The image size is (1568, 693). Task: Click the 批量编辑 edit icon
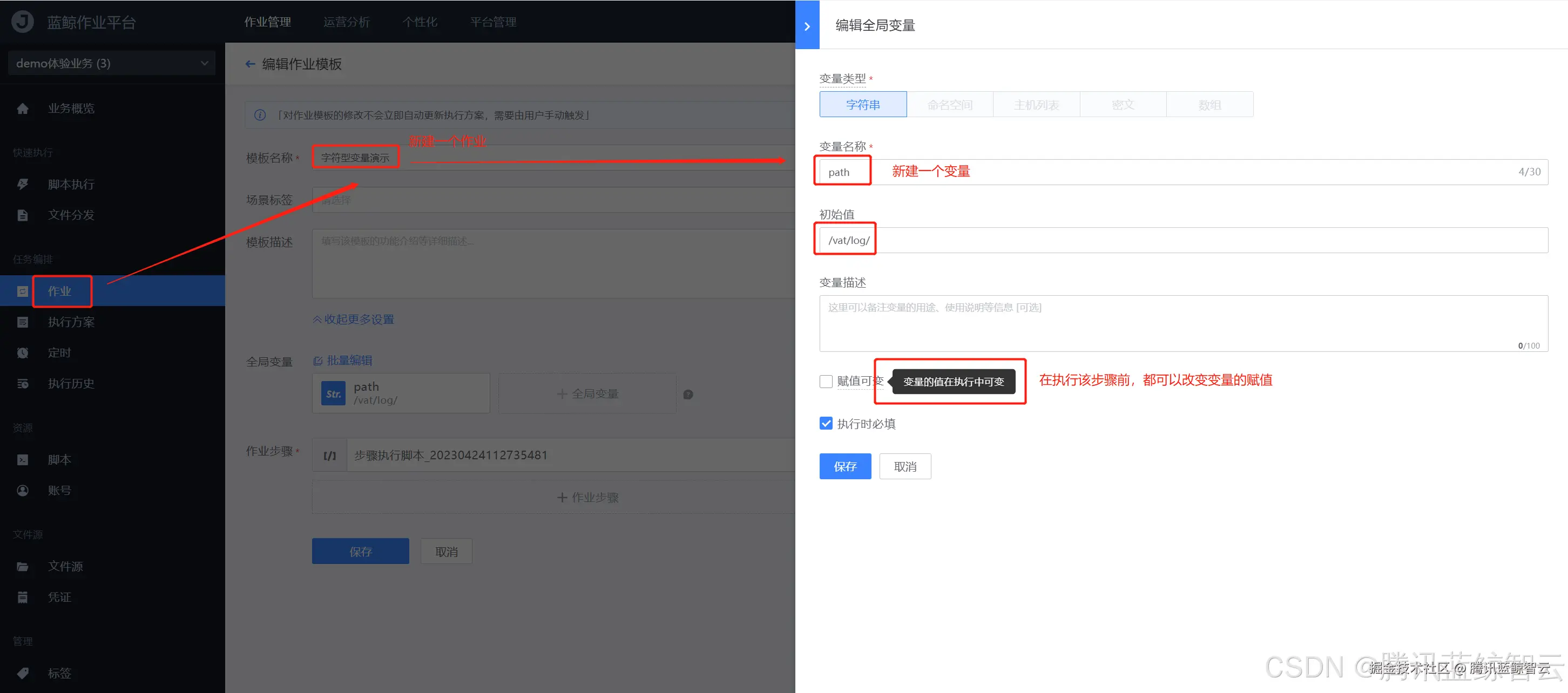point(317,361)
